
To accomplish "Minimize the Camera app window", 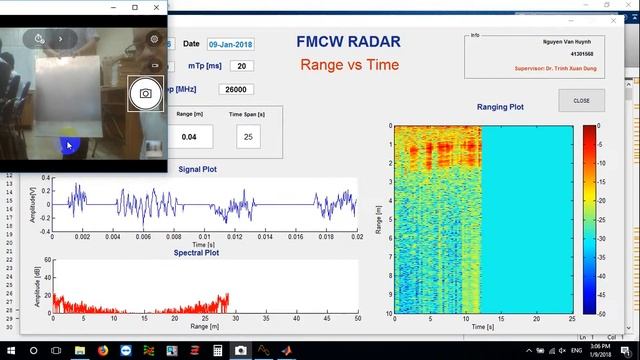I will 113,7.
